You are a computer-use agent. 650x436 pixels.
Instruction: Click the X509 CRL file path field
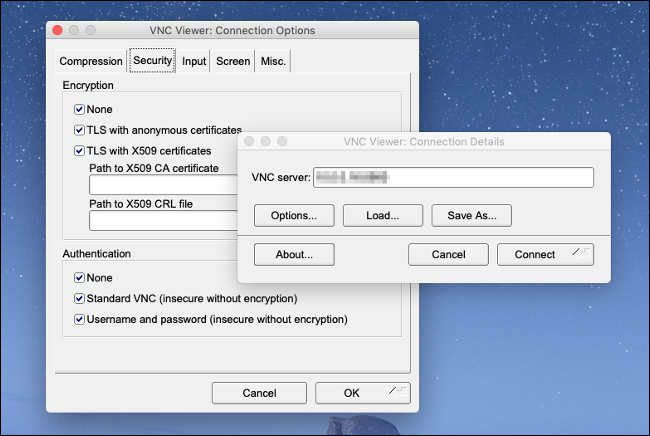(163, 220)
